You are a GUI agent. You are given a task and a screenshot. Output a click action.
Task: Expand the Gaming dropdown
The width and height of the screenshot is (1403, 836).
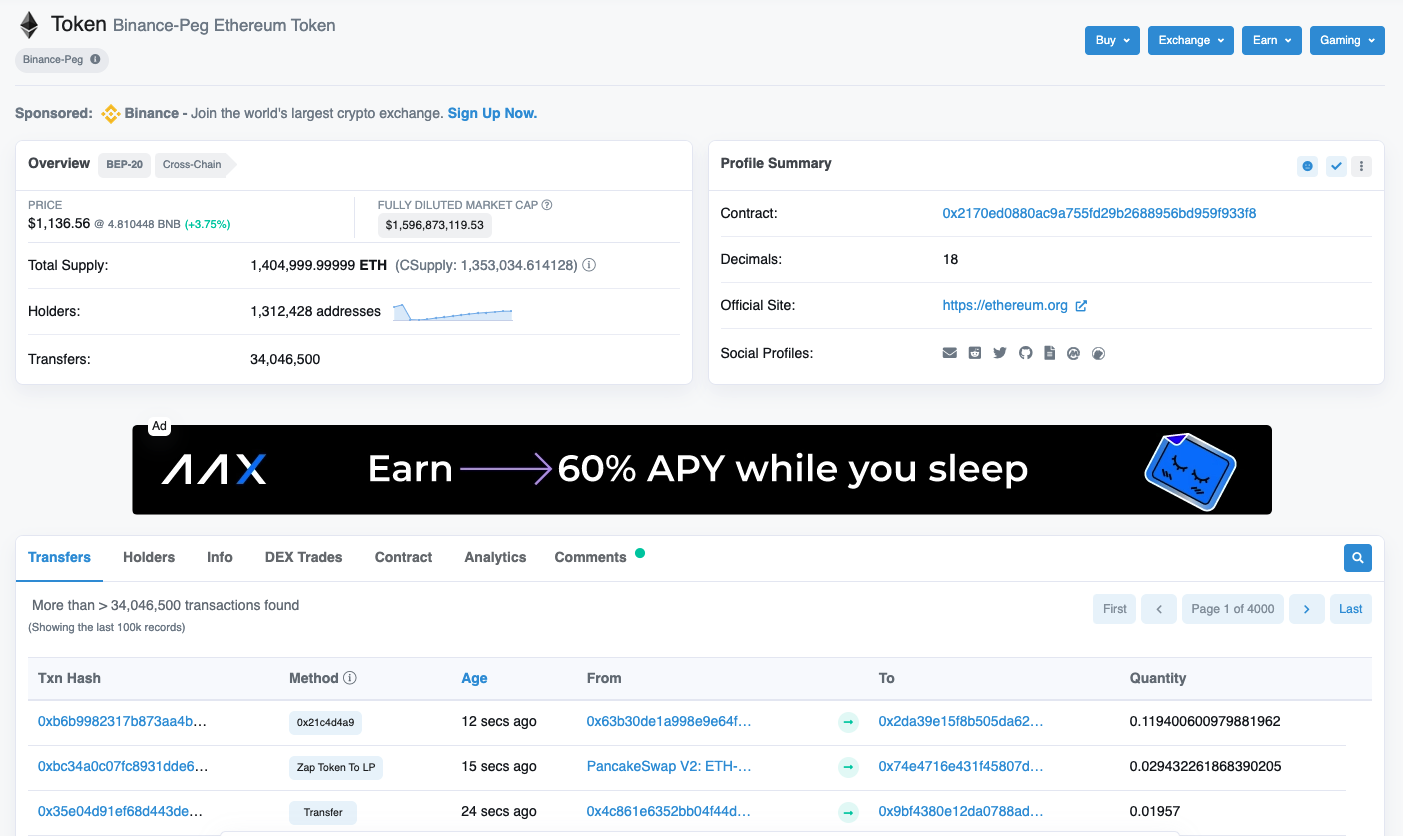[x=1346, y=40]
